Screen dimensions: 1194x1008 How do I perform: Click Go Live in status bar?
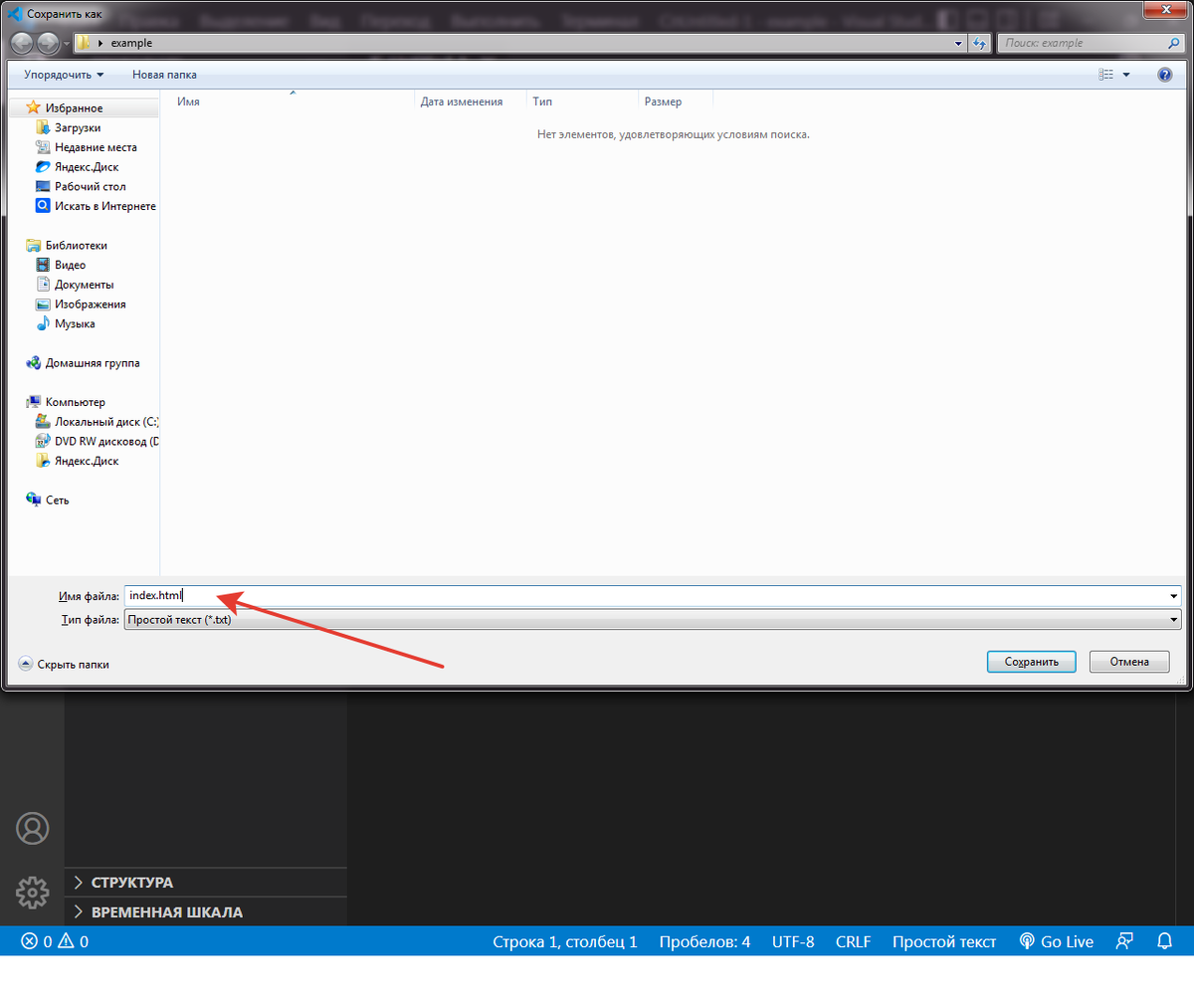click(1057, 941)
